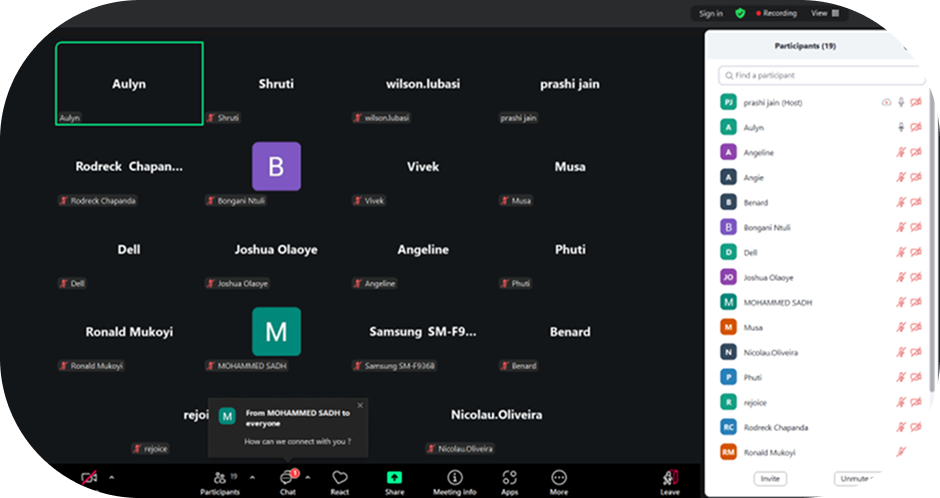Click Benard's muted microphone icon
The width and height of the screenshot is (940, 498).
point(901,203)
